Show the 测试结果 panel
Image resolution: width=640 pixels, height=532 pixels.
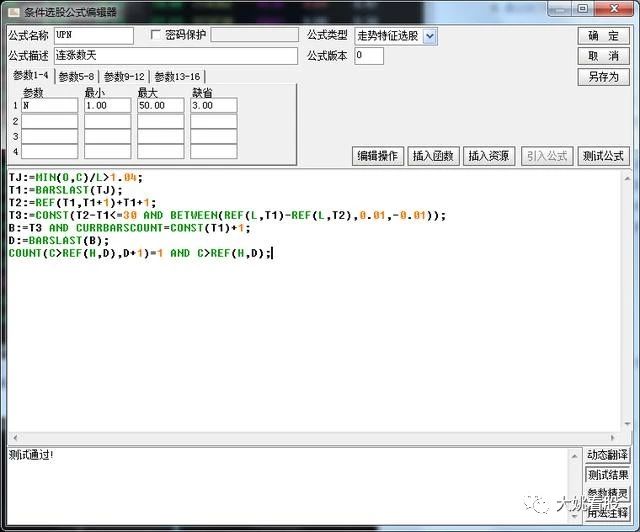click(608, 475)
